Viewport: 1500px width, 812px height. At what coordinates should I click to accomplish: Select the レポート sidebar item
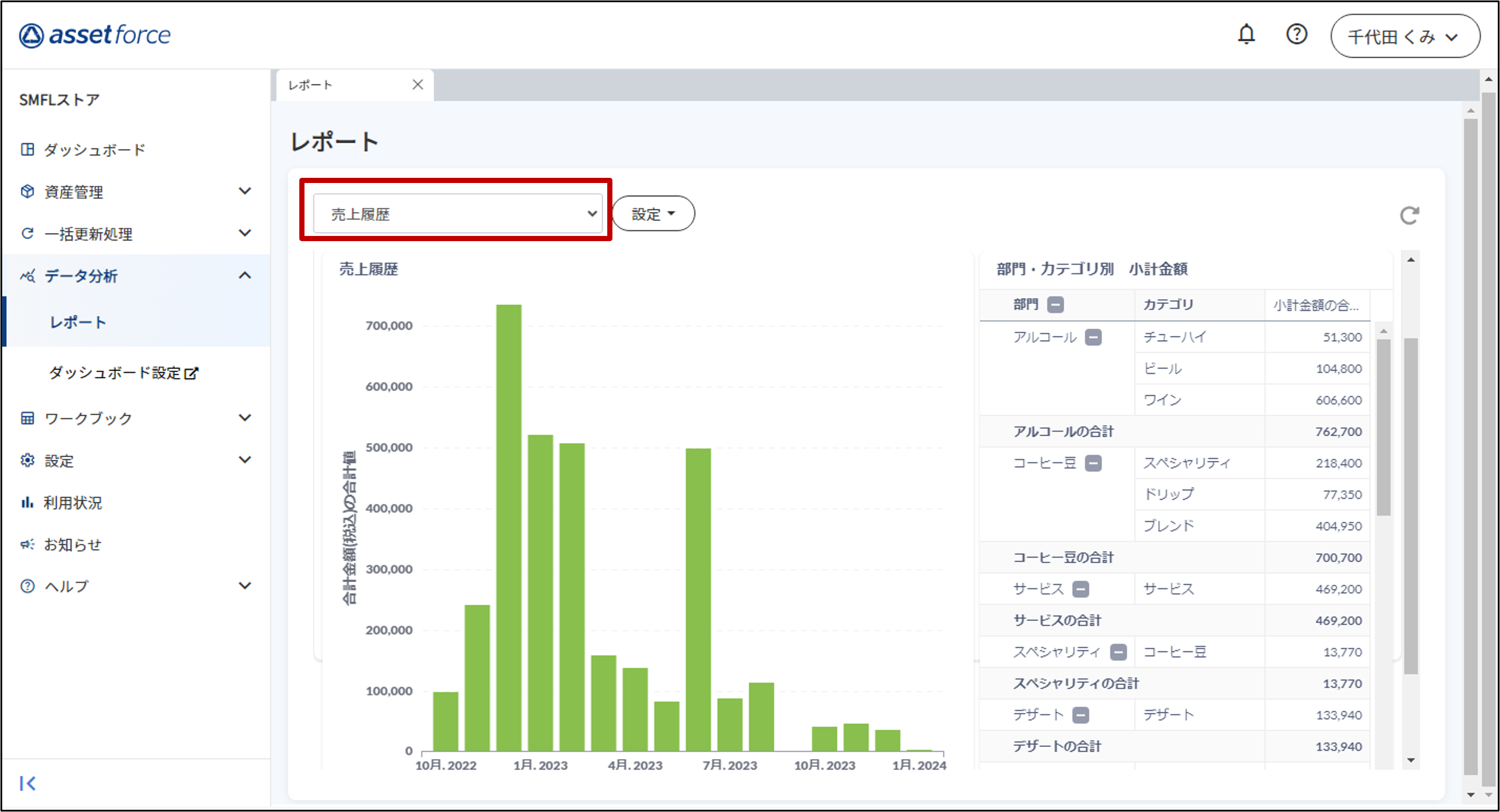tap(78, 322)
